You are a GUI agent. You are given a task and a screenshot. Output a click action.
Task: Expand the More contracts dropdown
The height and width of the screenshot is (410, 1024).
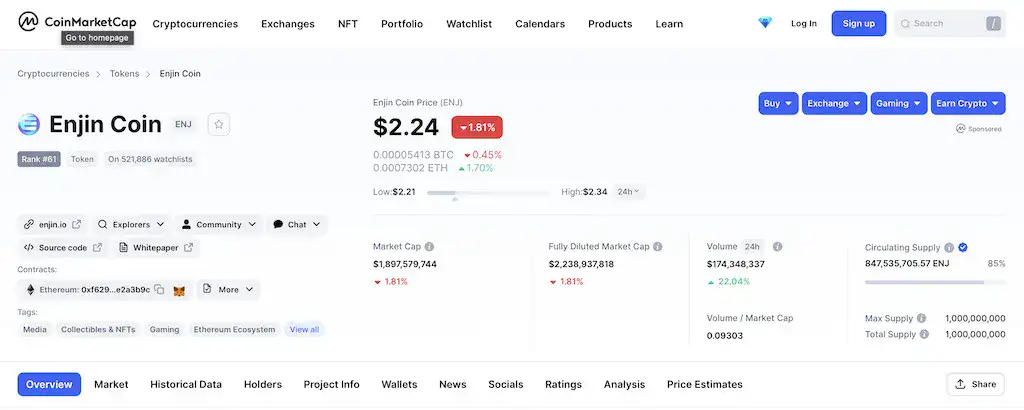coord(229,290)
